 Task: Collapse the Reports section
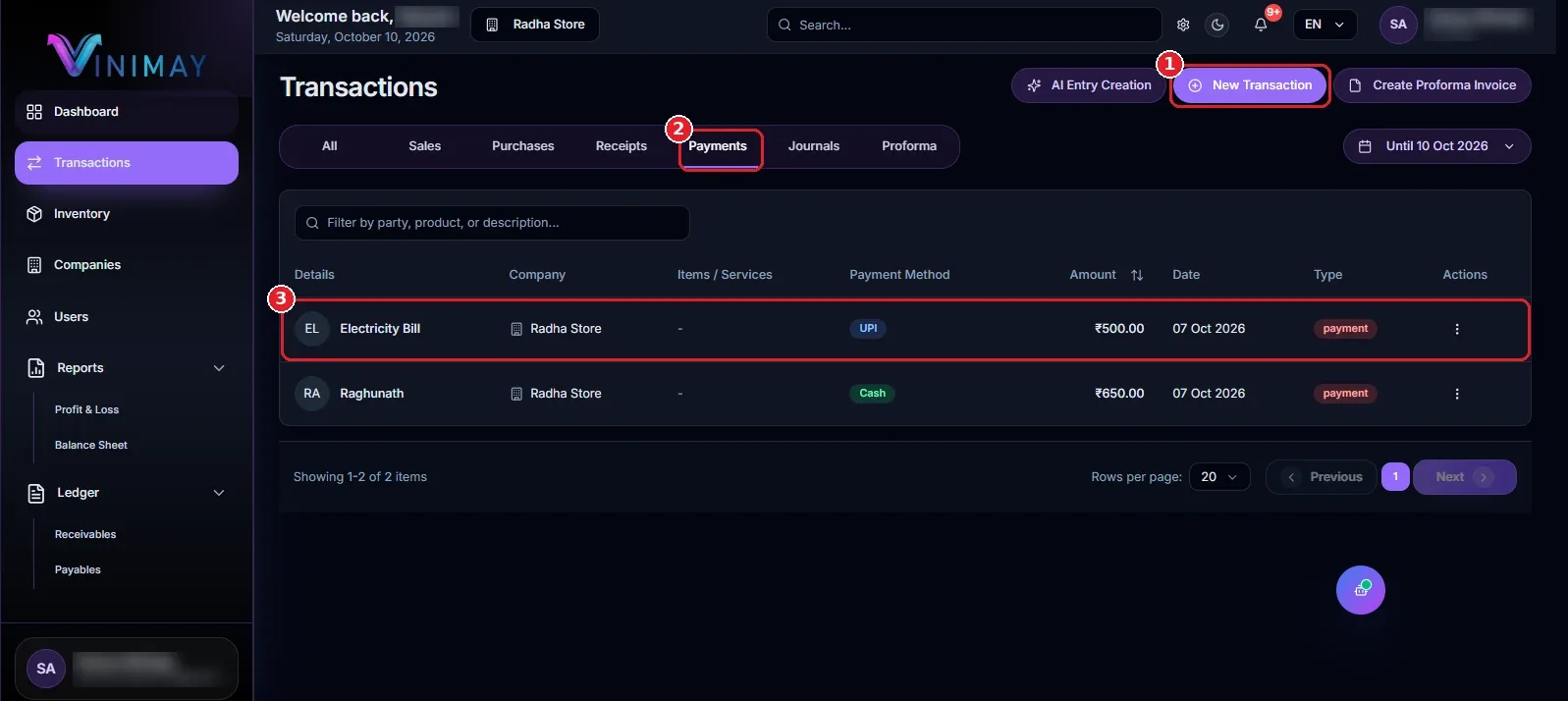[x=219, y=368]
